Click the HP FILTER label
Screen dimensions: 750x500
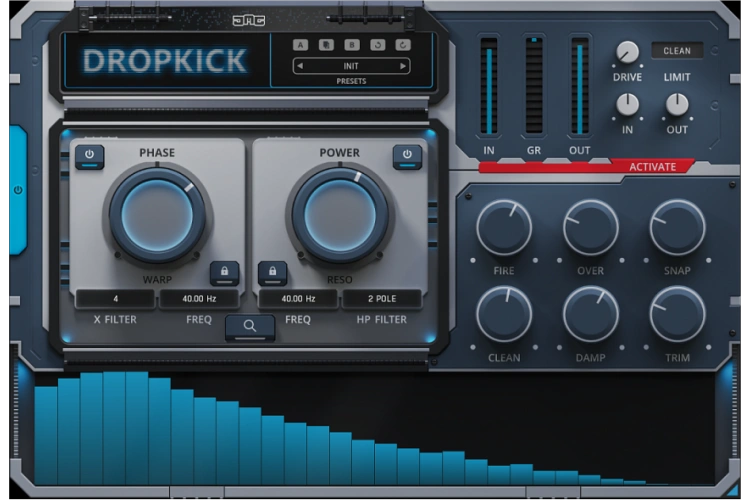382,320
